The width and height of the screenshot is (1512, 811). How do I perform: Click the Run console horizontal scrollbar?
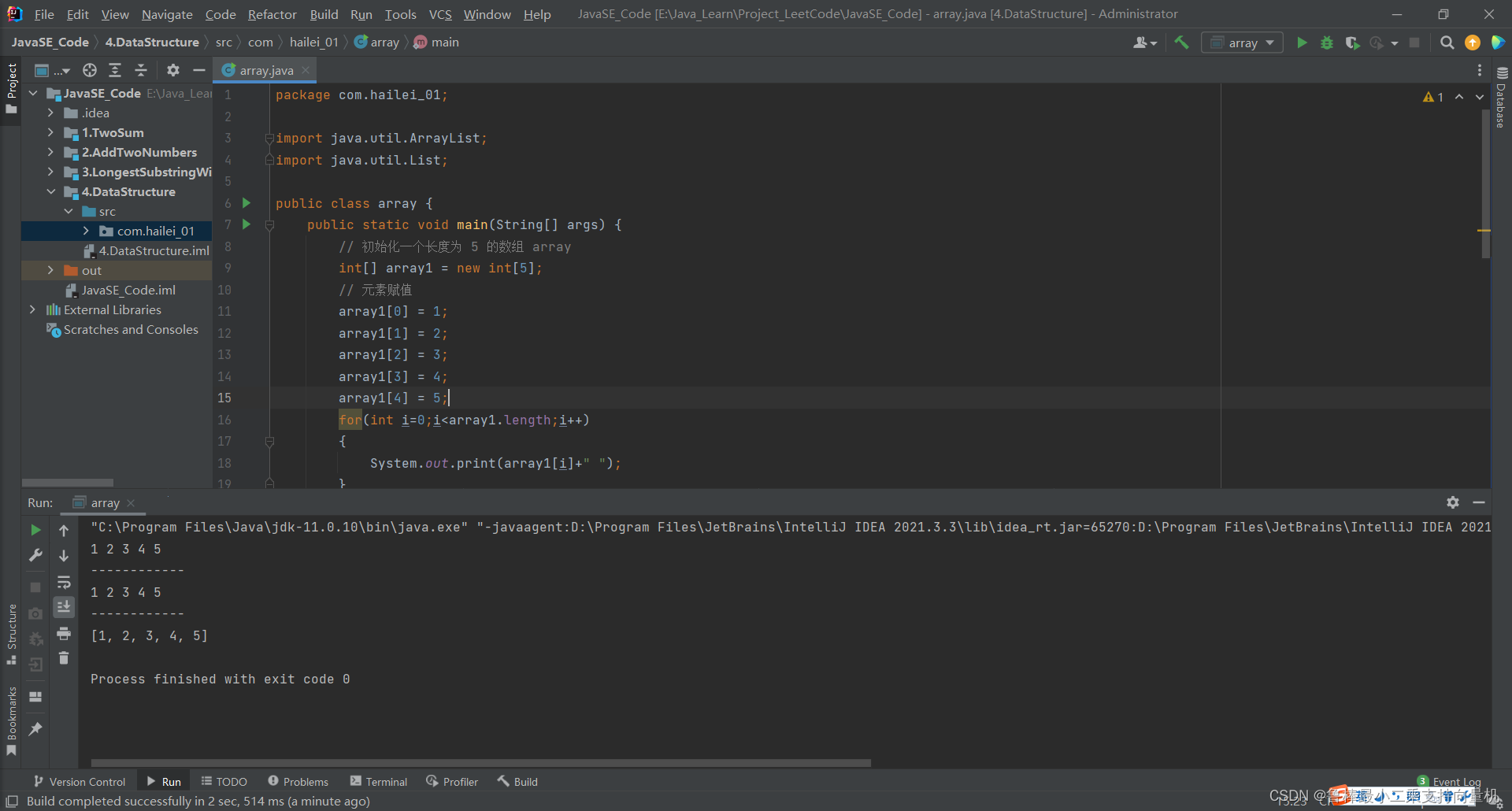480,763
